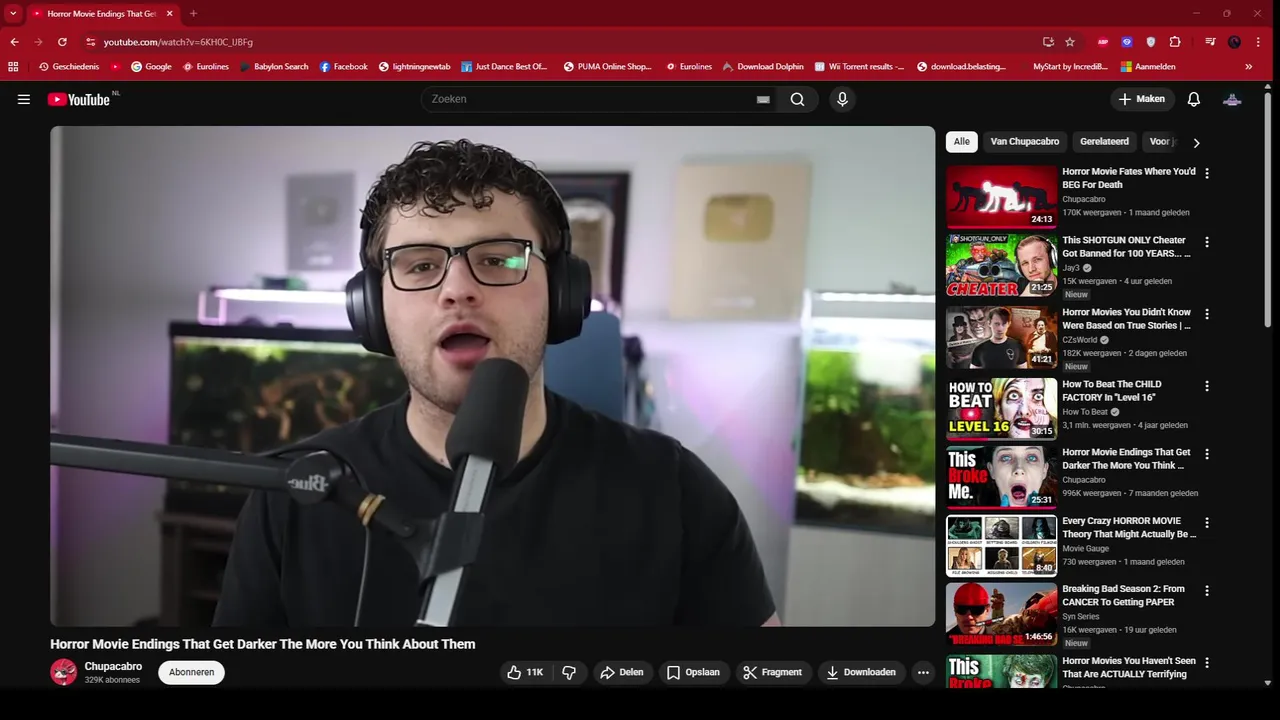Select the Gerelateerd filter chip
The height and width of the screenshot is (720, 1280).
[x=1104, y=142]
